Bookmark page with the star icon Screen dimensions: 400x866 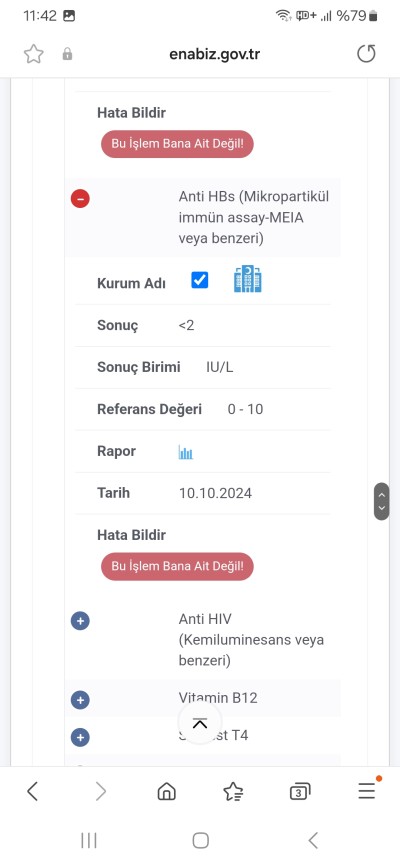[x=34, y=54]
